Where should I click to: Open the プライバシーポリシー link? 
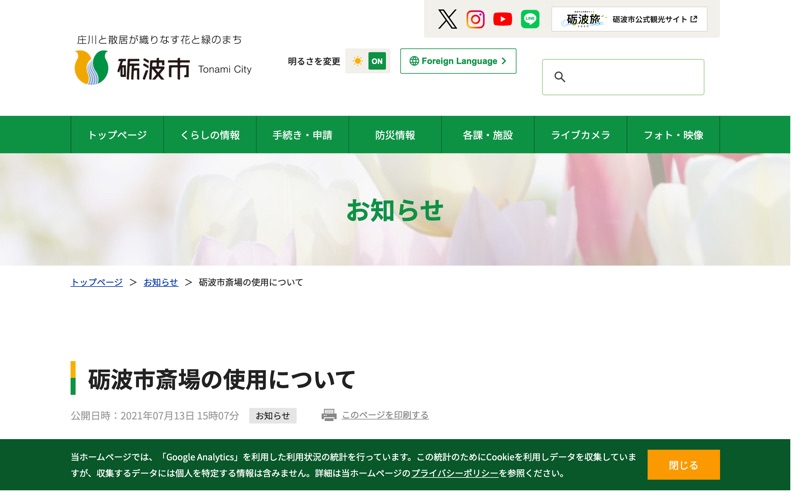(455, 473)
